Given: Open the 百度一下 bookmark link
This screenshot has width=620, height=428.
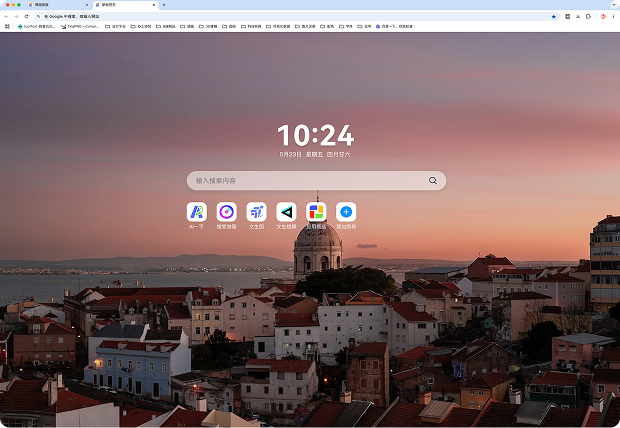Looking at the screenshot, I should (x=394, y=26).
